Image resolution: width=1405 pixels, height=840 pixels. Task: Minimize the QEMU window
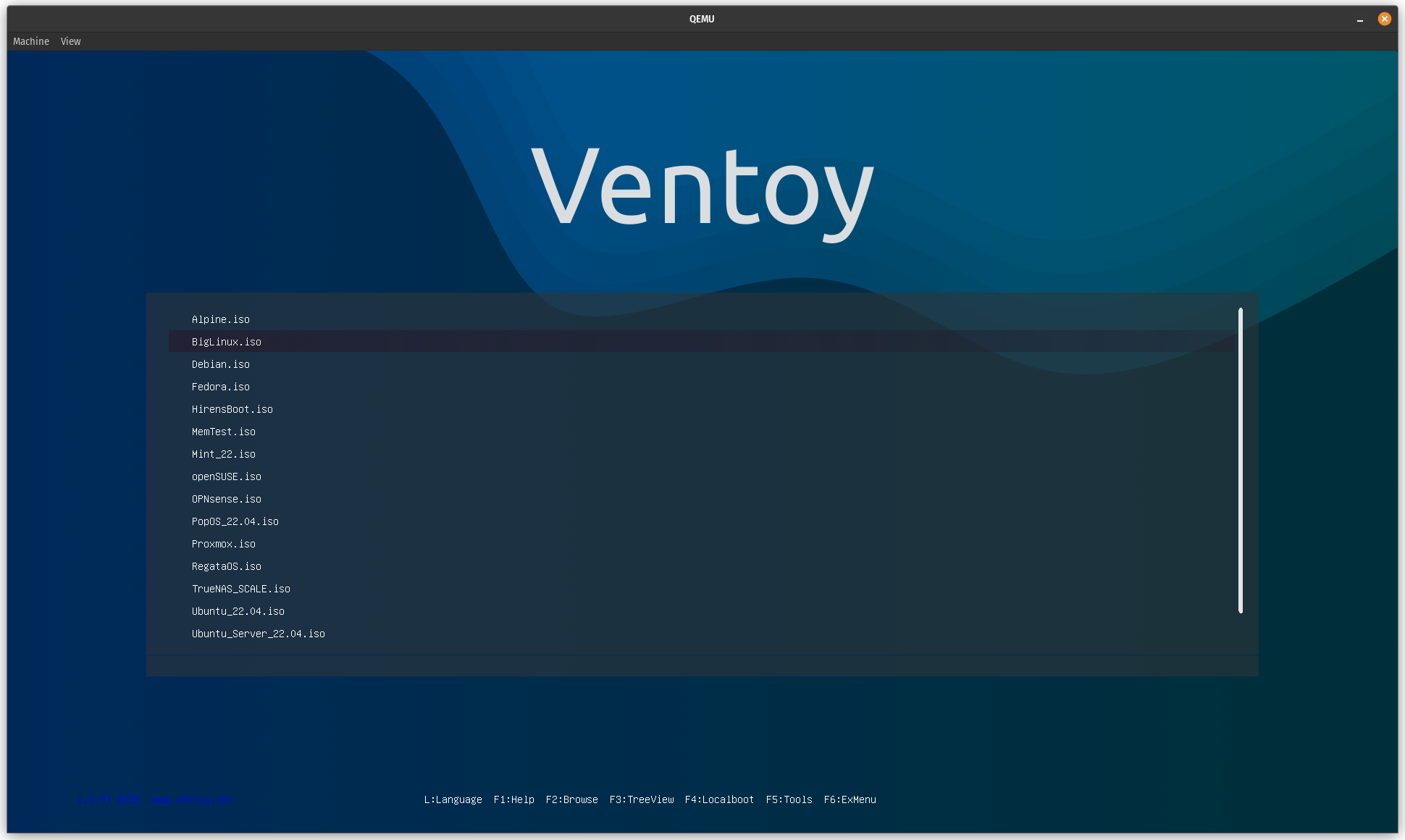[x=1360, y=20]
